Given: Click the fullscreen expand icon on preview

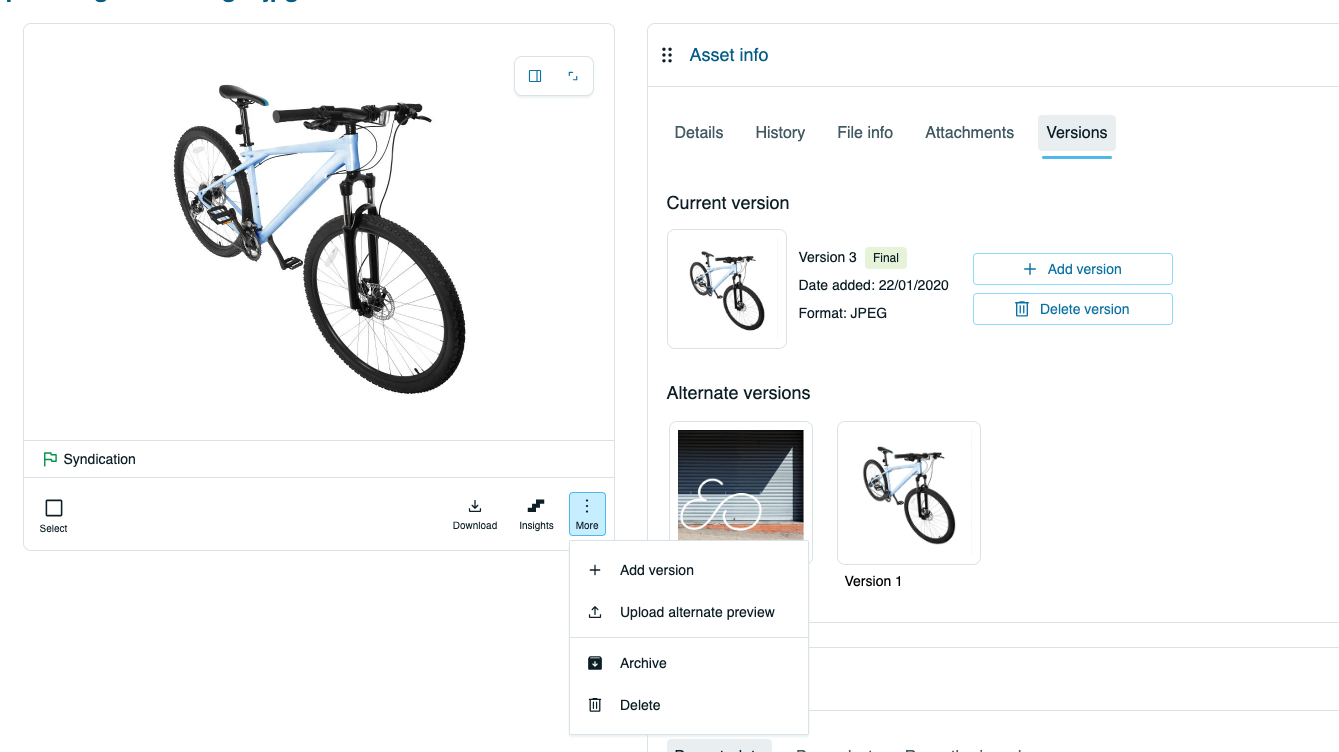Looking at the screenshot, I should click(x=573, y=76).
